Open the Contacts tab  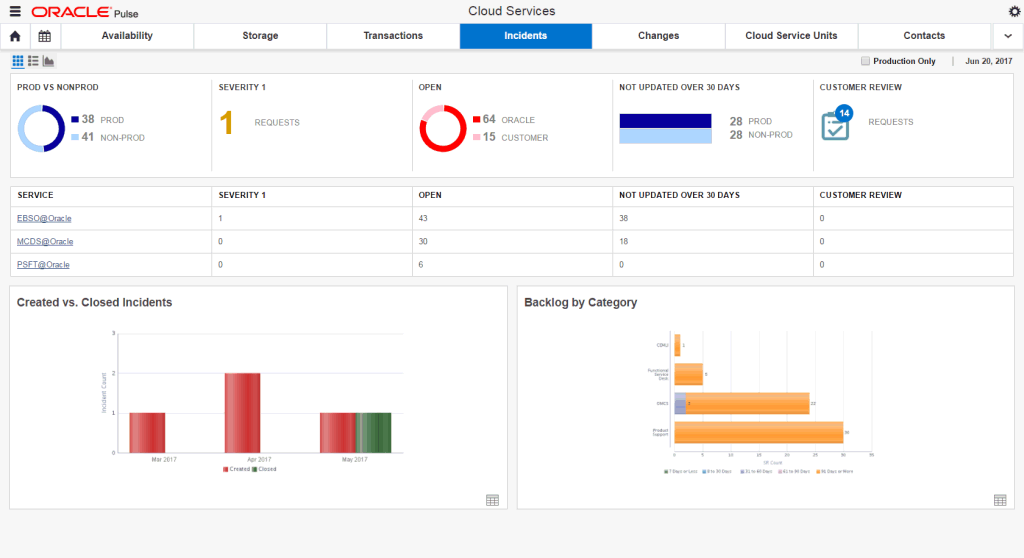pos(924,36)
